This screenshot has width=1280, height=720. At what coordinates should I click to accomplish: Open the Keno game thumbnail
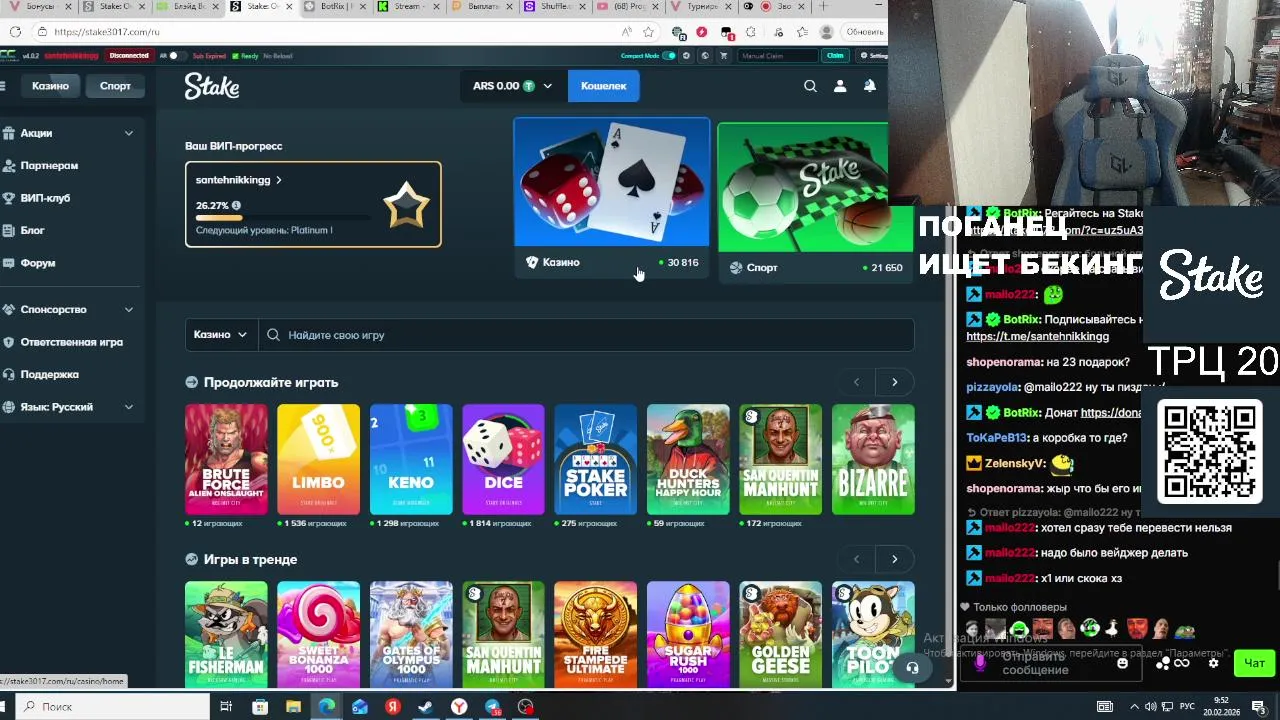411,459
